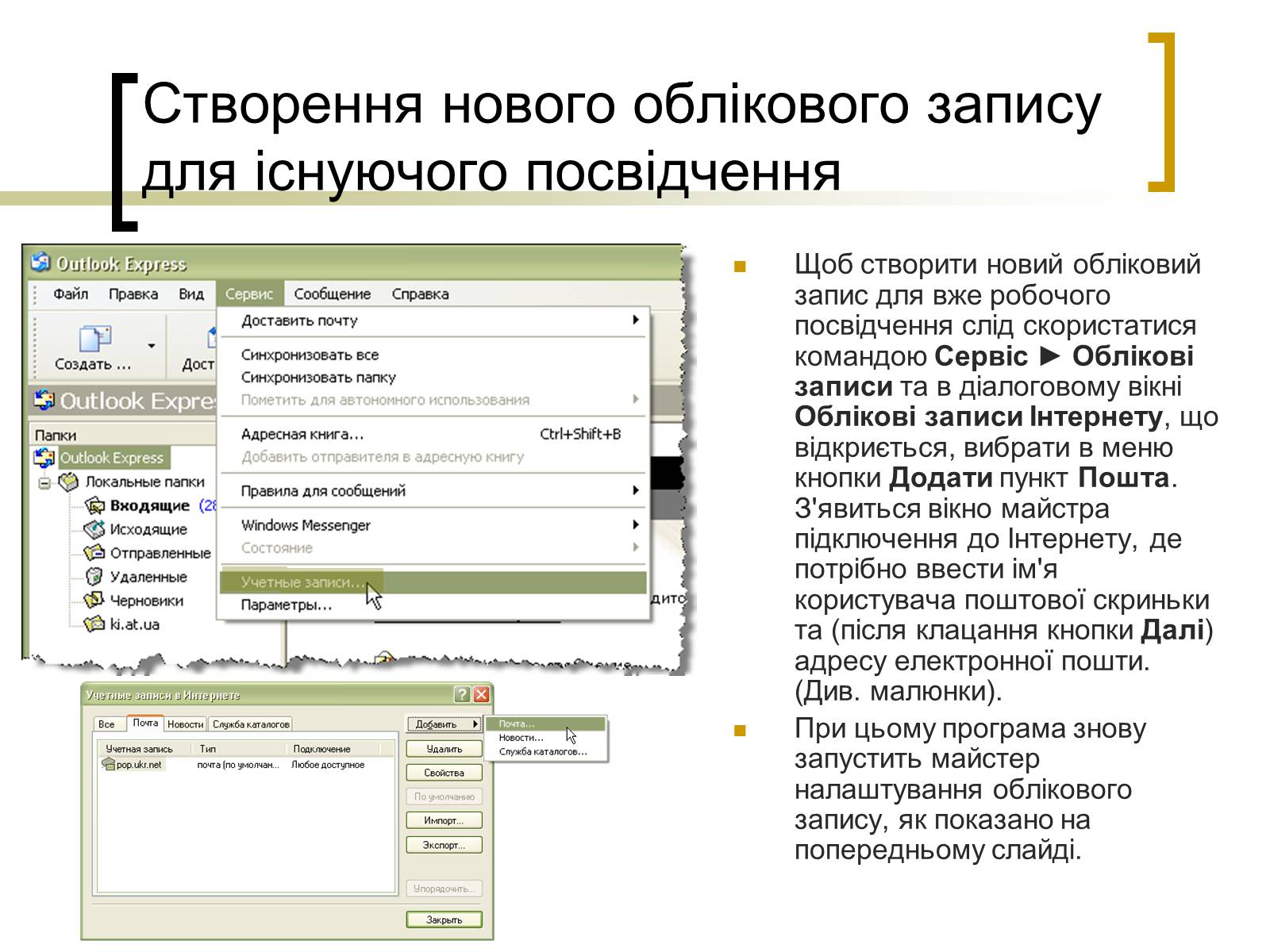This screenshot has width=1270, height=952.
Task: Click the help question mark icon in dialog
Action: pos(462,695)
